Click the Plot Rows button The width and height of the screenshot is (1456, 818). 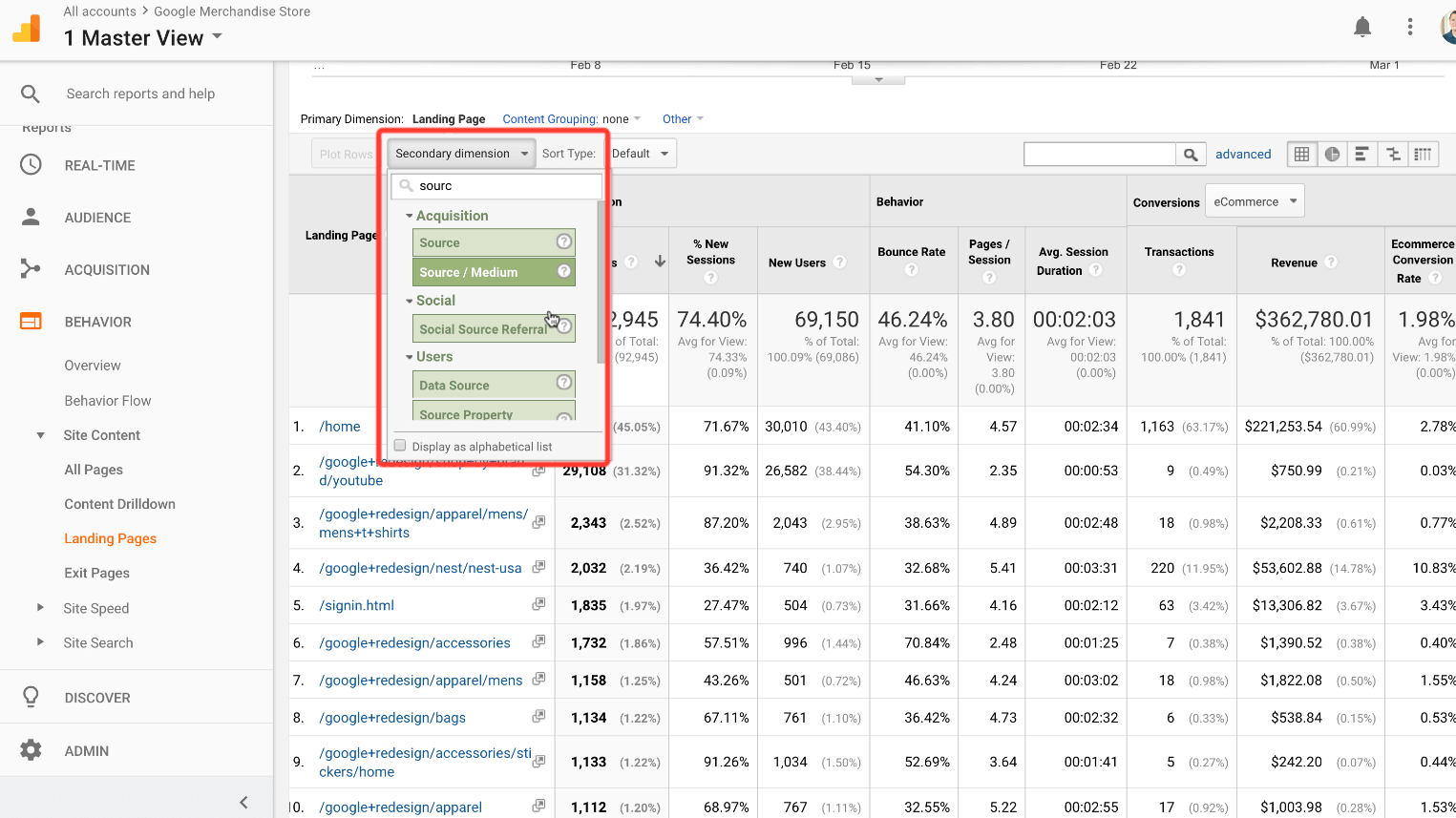[346, 154]
